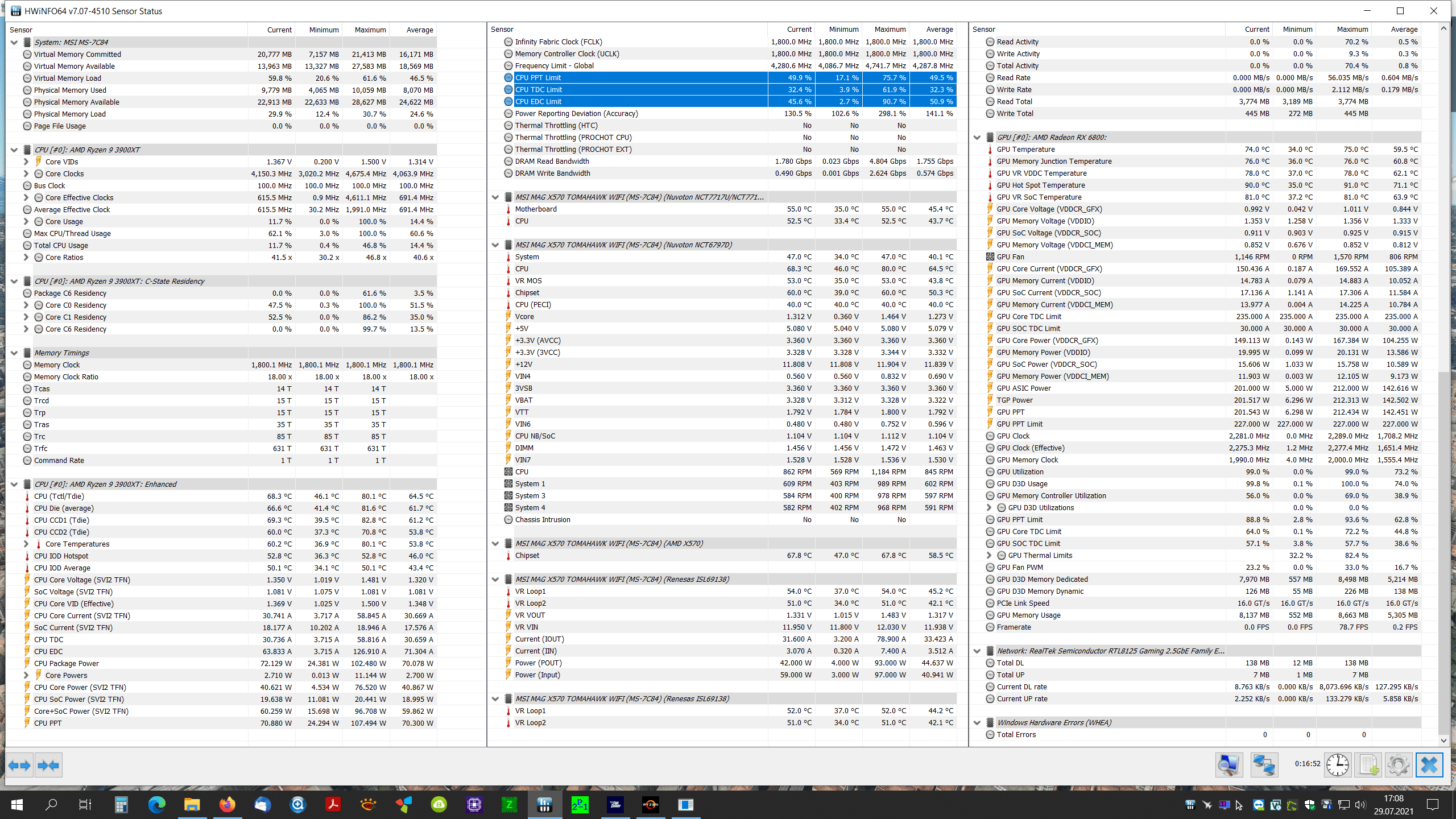Open the Ryzen Master taskbar icon
This screenshot has height=819, width=1456.
(651, 804)
